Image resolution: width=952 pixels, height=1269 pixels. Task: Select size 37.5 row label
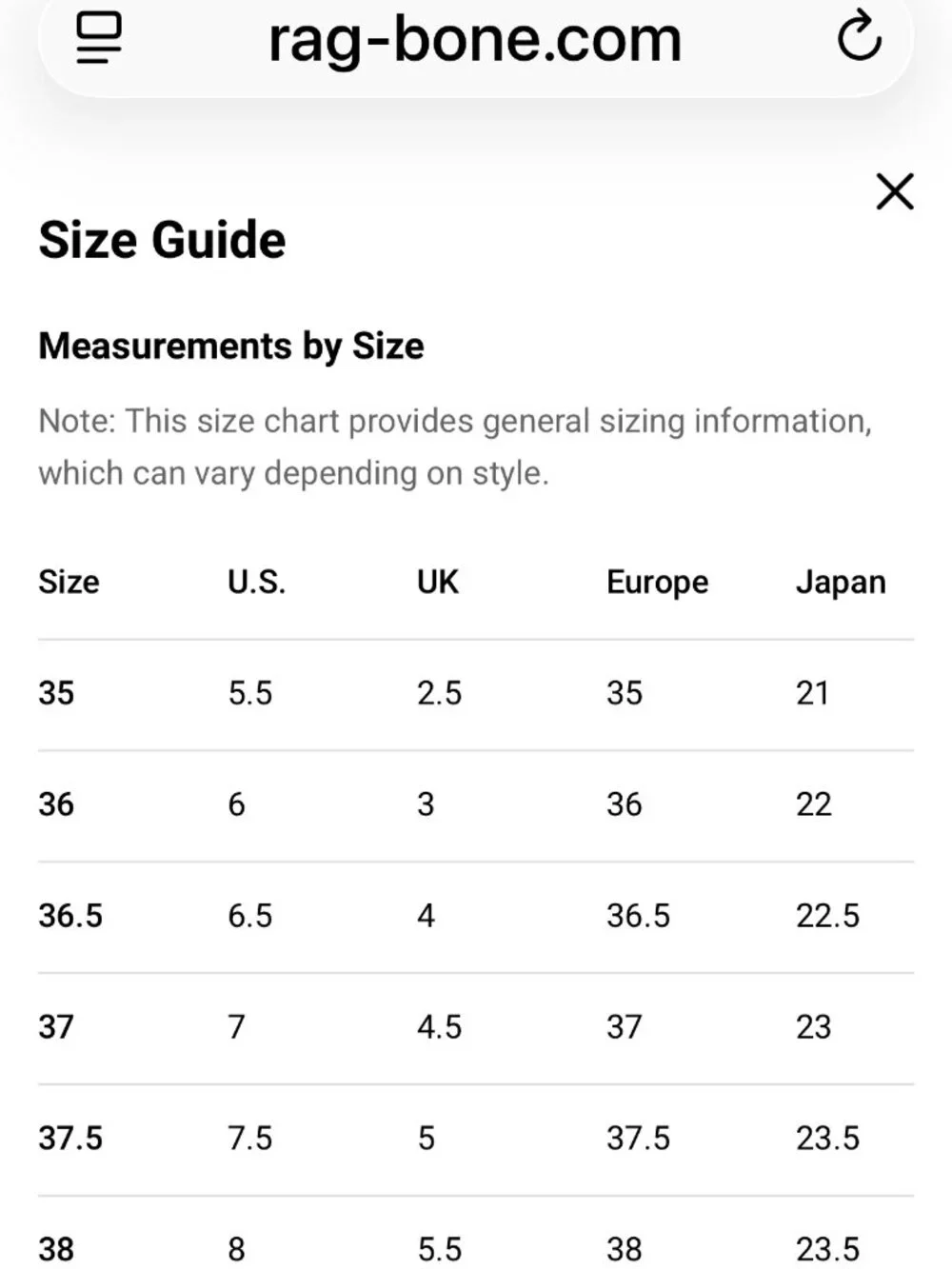pyautogui.click(x=70, y=1139)
